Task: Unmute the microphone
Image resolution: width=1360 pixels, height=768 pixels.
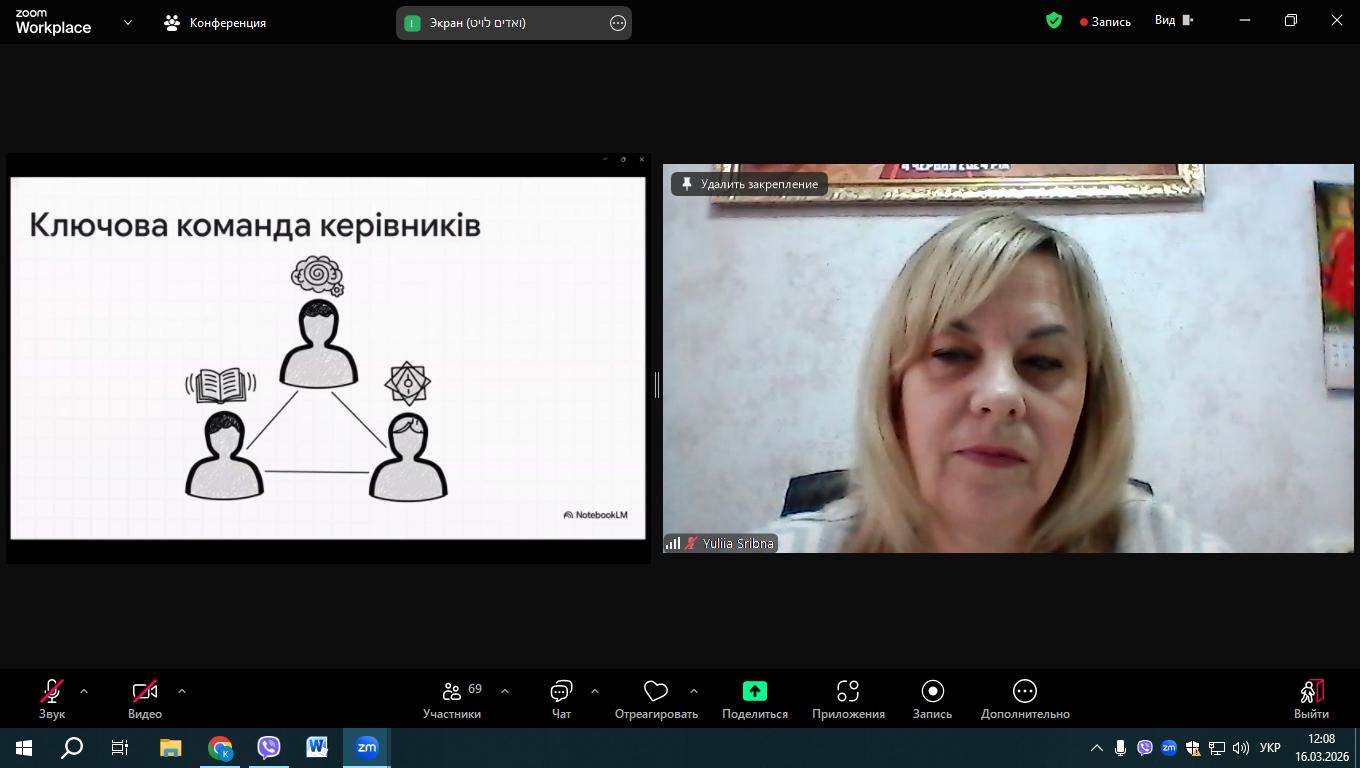Action: 52,698
